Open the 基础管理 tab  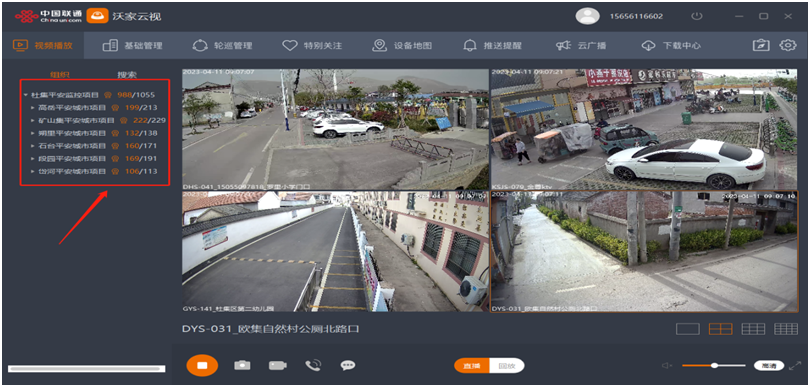tap(133, 45)
